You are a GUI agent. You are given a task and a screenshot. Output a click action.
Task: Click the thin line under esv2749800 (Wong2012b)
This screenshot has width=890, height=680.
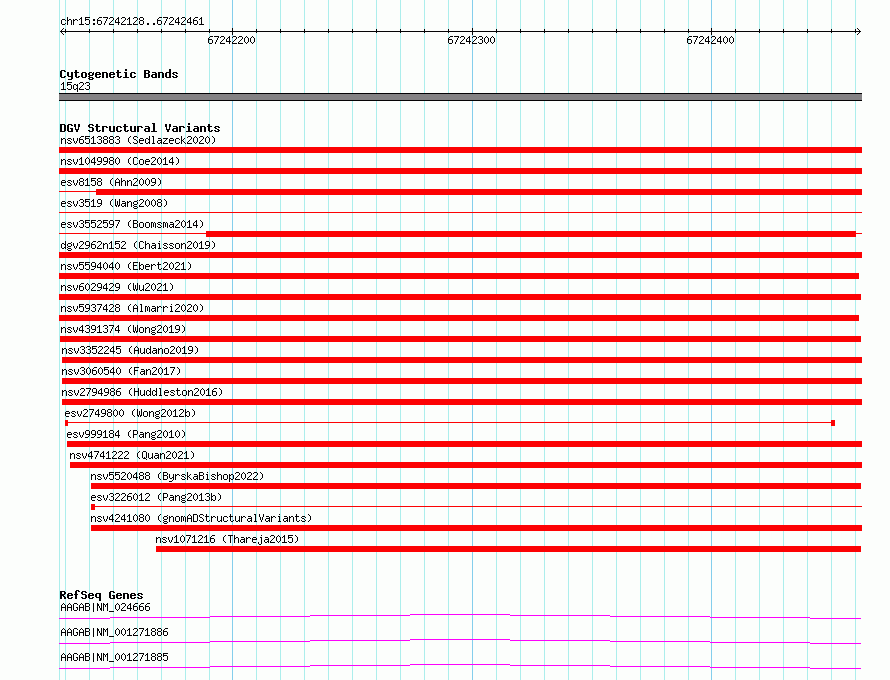point(450,423)
